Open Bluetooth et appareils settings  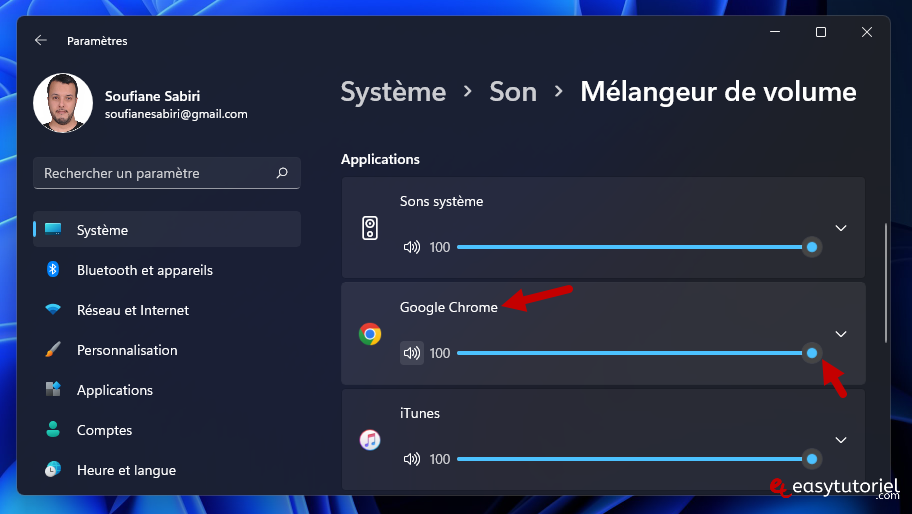tap(167, 270)
